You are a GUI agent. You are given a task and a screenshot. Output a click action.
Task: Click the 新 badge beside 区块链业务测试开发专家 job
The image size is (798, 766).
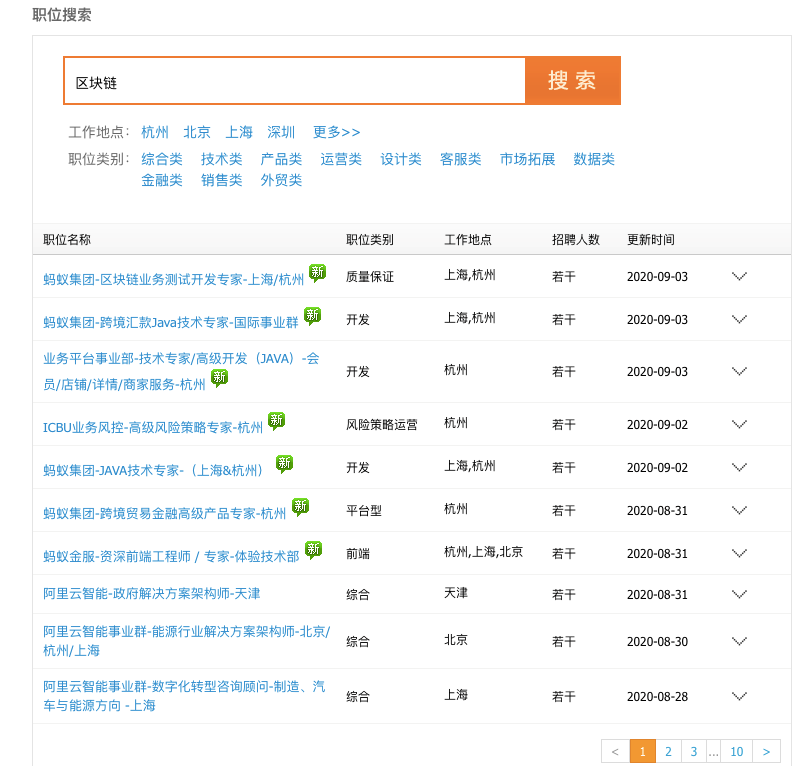coord(317,272)
